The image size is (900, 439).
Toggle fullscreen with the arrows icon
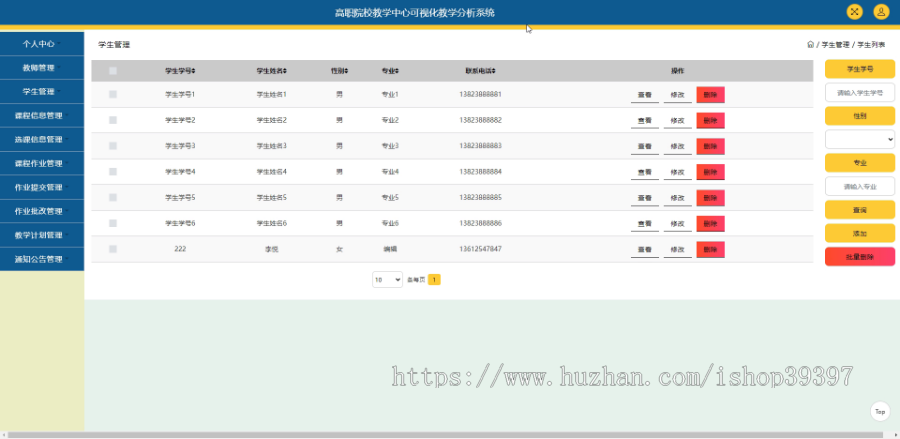(x=855, y=12)
